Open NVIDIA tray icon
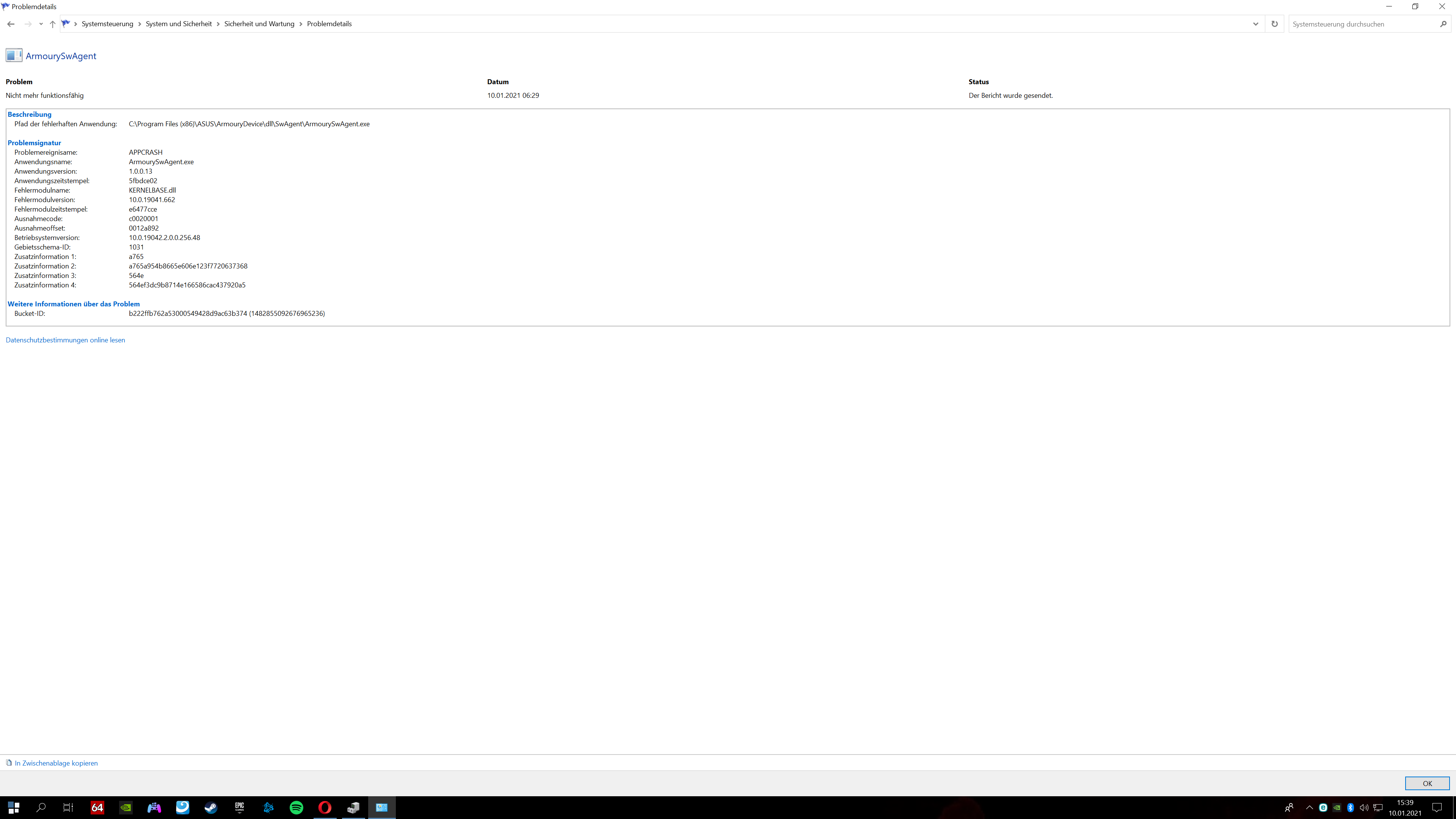Image resolution: width=1456 pixels, height=819 pixels. pyautogui.click(x=1337, y=807)
